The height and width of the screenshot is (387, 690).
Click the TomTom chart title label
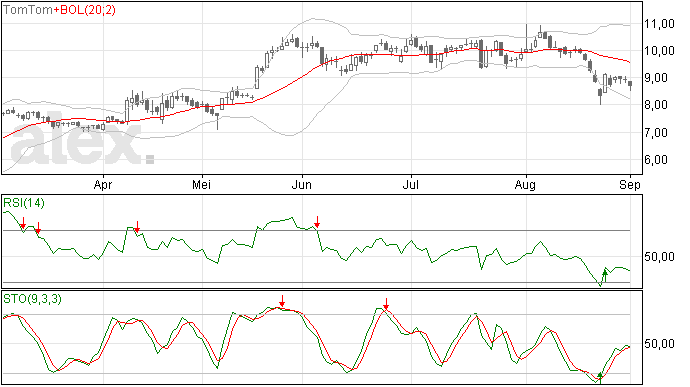pos(28,10)
